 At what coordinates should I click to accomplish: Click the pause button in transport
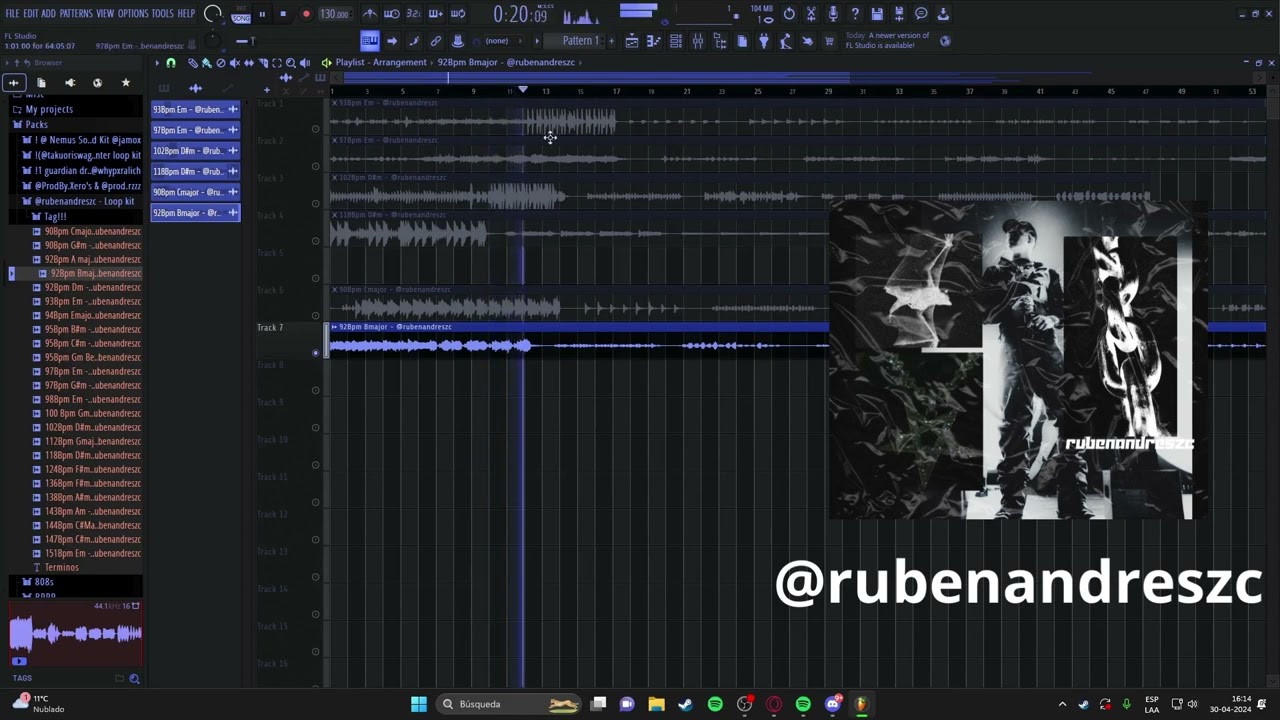[x=262, y=14]
